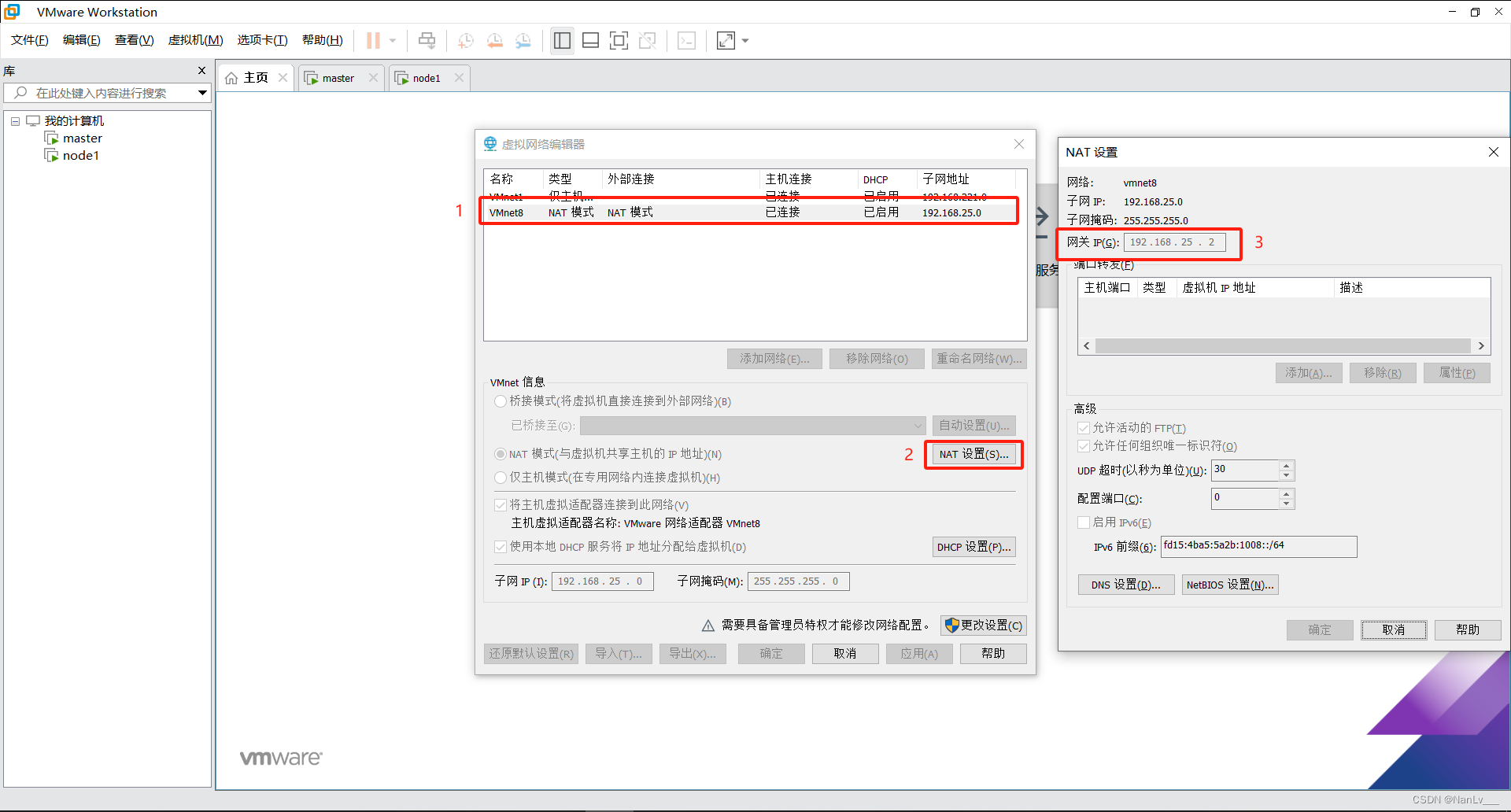The height and width of the screenshot is (812, 1511).
Task: Click the 更改设置(C) button
Action: pos(983,626)
